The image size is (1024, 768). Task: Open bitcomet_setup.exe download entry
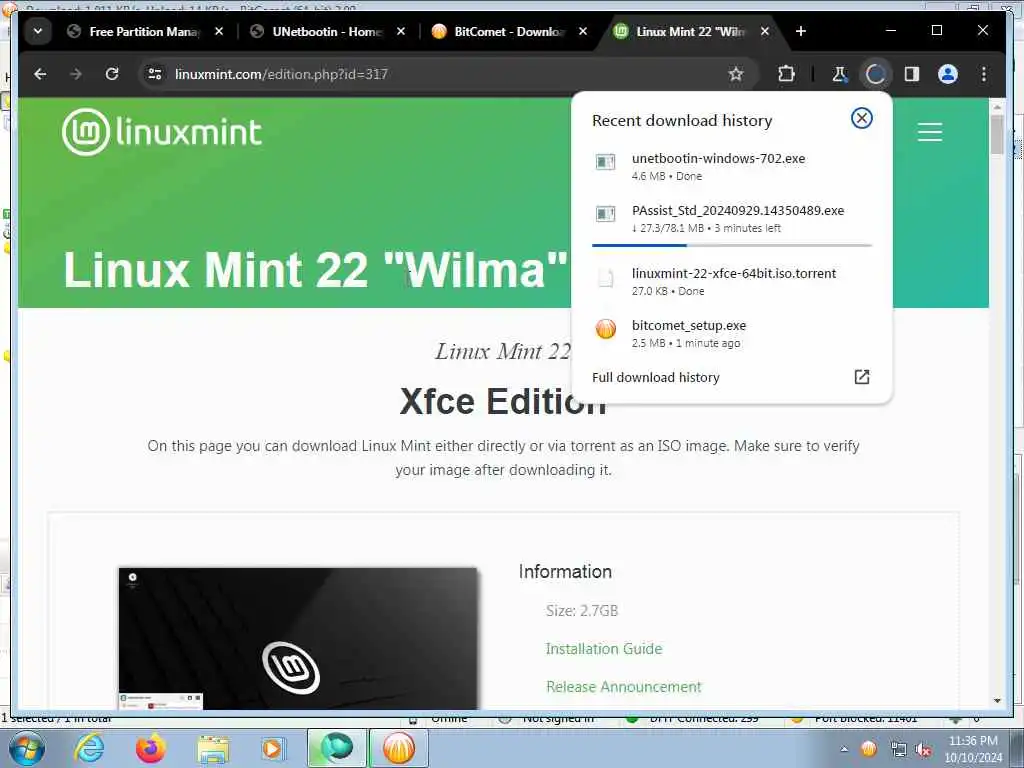[731, 334]
